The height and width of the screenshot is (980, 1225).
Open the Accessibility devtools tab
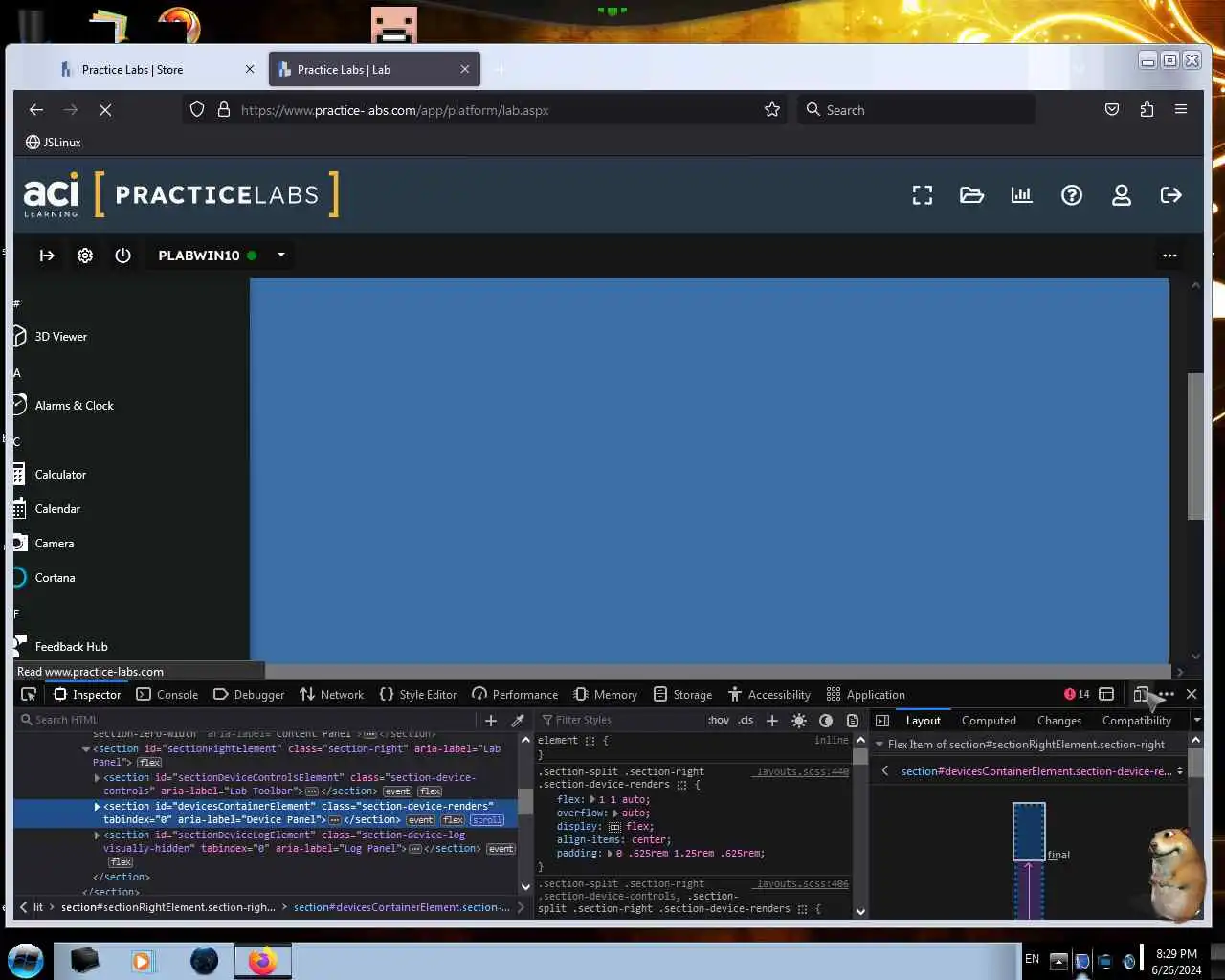[769, 695]
